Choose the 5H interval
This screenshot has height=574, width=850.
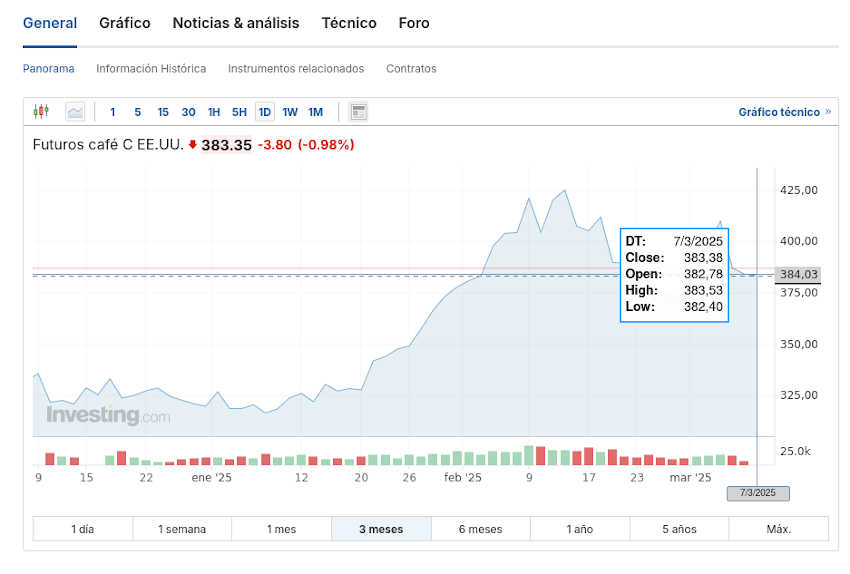(239, 112)
